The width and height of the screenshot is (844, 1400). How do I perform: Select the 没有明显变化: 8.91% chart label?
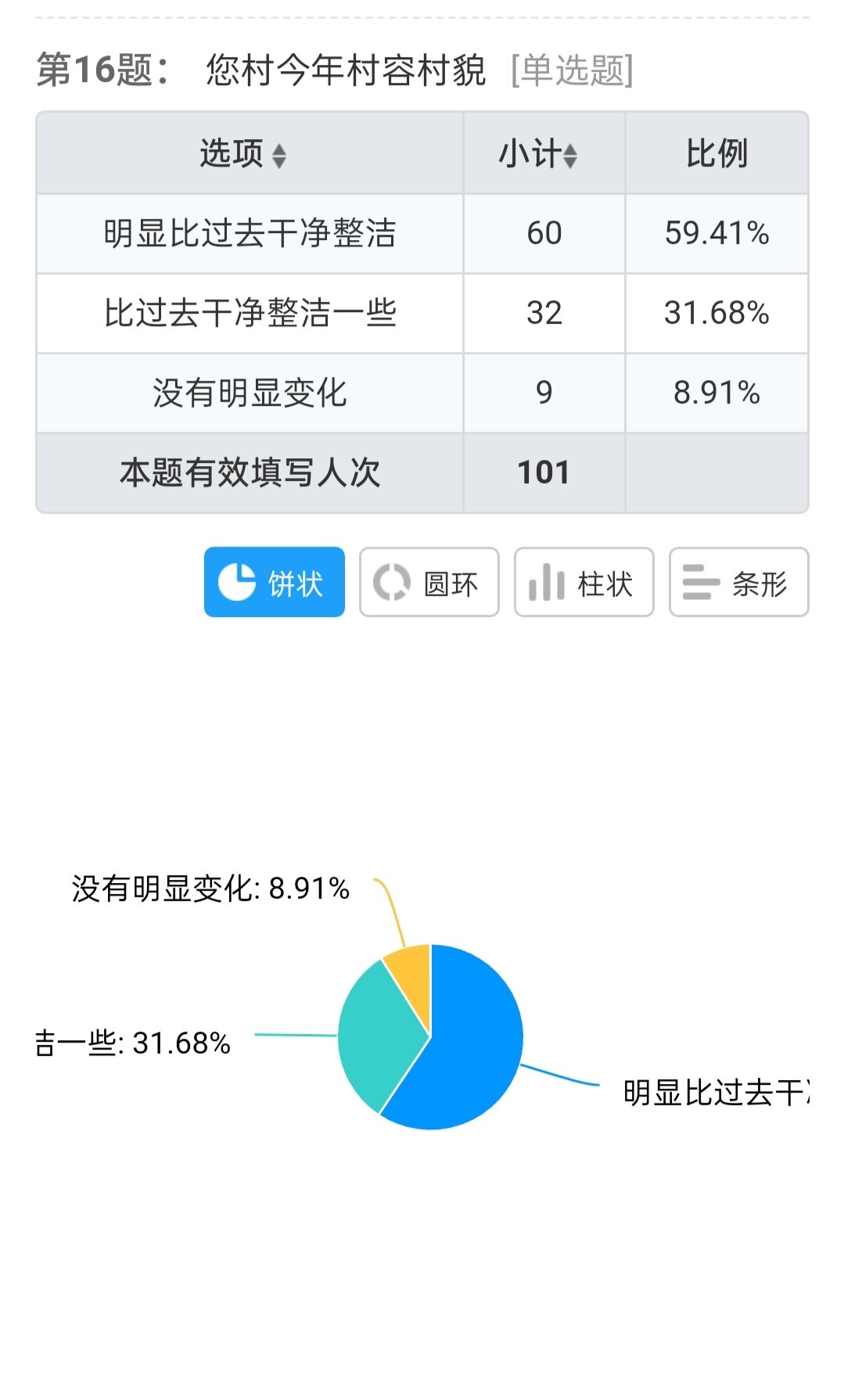pyautogui.click(x=210, y=888)
